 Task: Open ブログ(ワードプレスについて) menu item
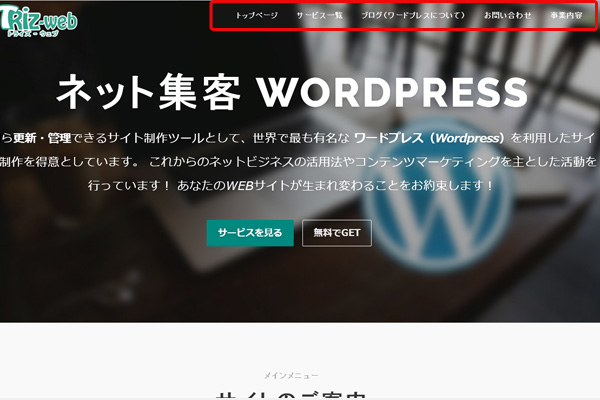[x=413, y=15]
